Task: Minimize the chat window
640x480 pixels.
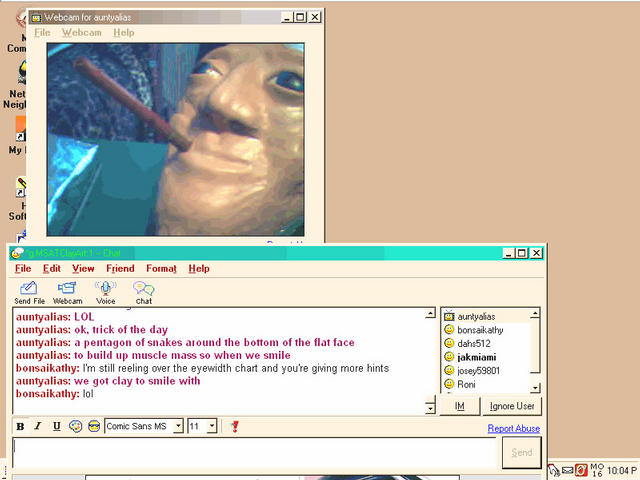Action: 508,253
